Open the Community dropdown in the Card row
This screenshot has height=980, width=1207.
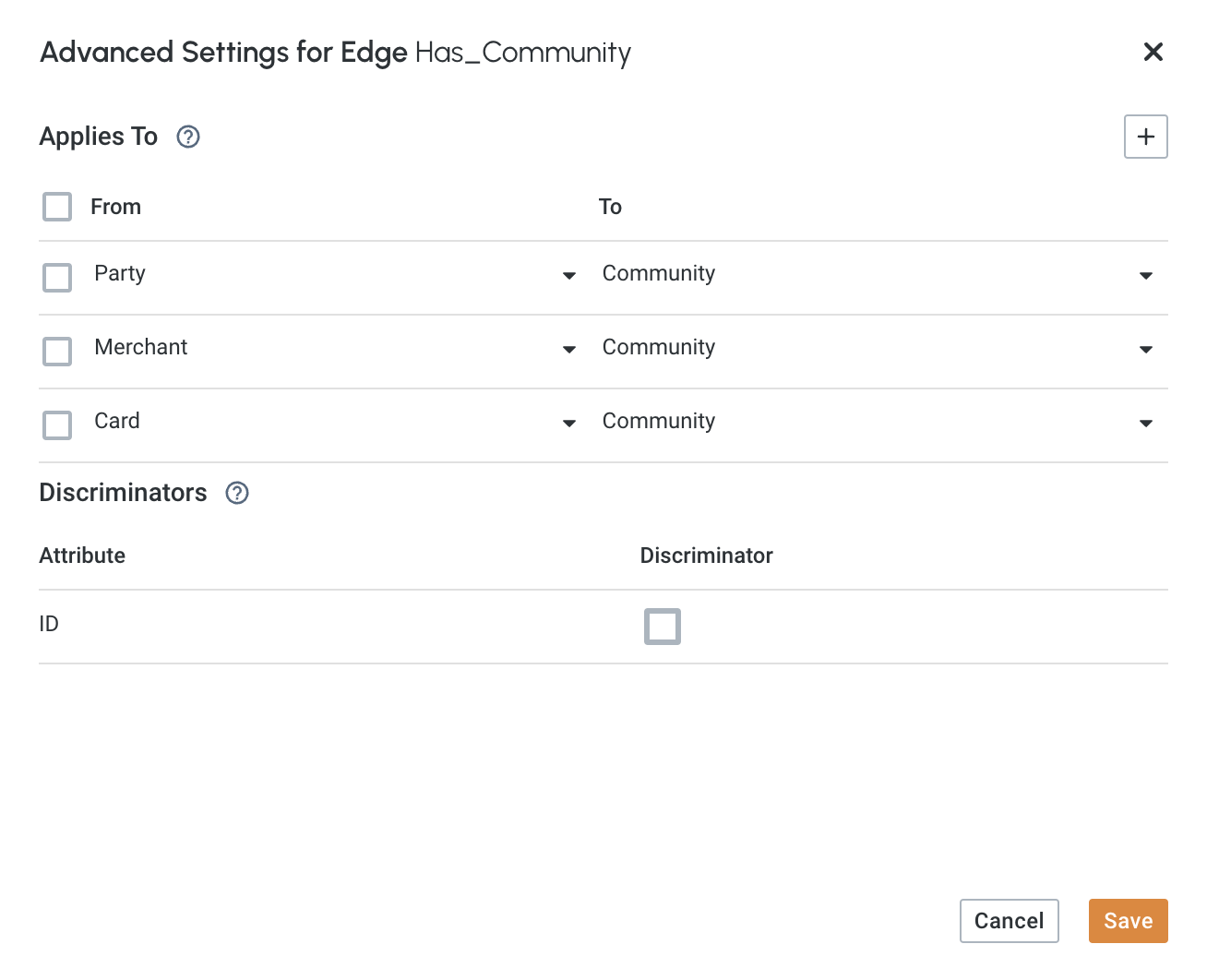(x=1145, y=424)
